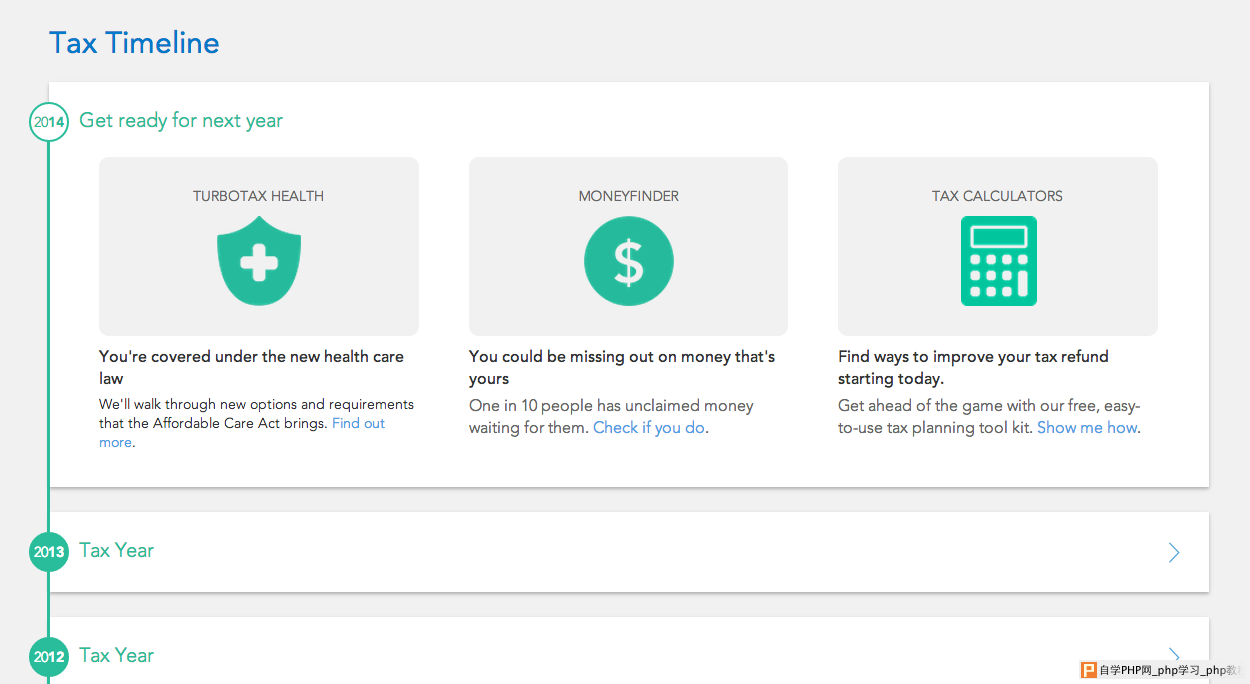The height and width of the screenshot is (684, 1250).
Task: Click 'Find ways to improve your tax refund' heading
Action: (973, 368)
